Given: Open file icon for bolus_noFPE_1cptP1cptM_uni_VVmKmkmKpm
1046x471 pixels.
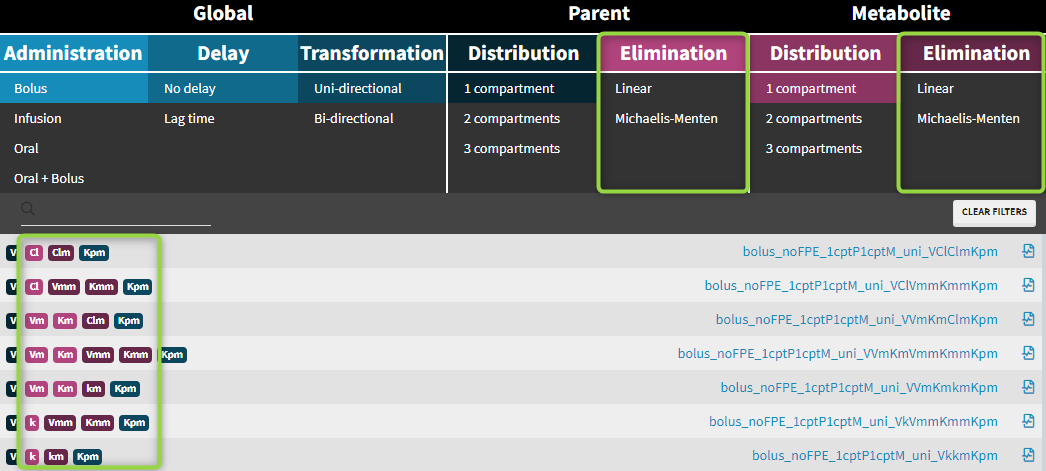Looking at the screenshot, I should 1028,388.
